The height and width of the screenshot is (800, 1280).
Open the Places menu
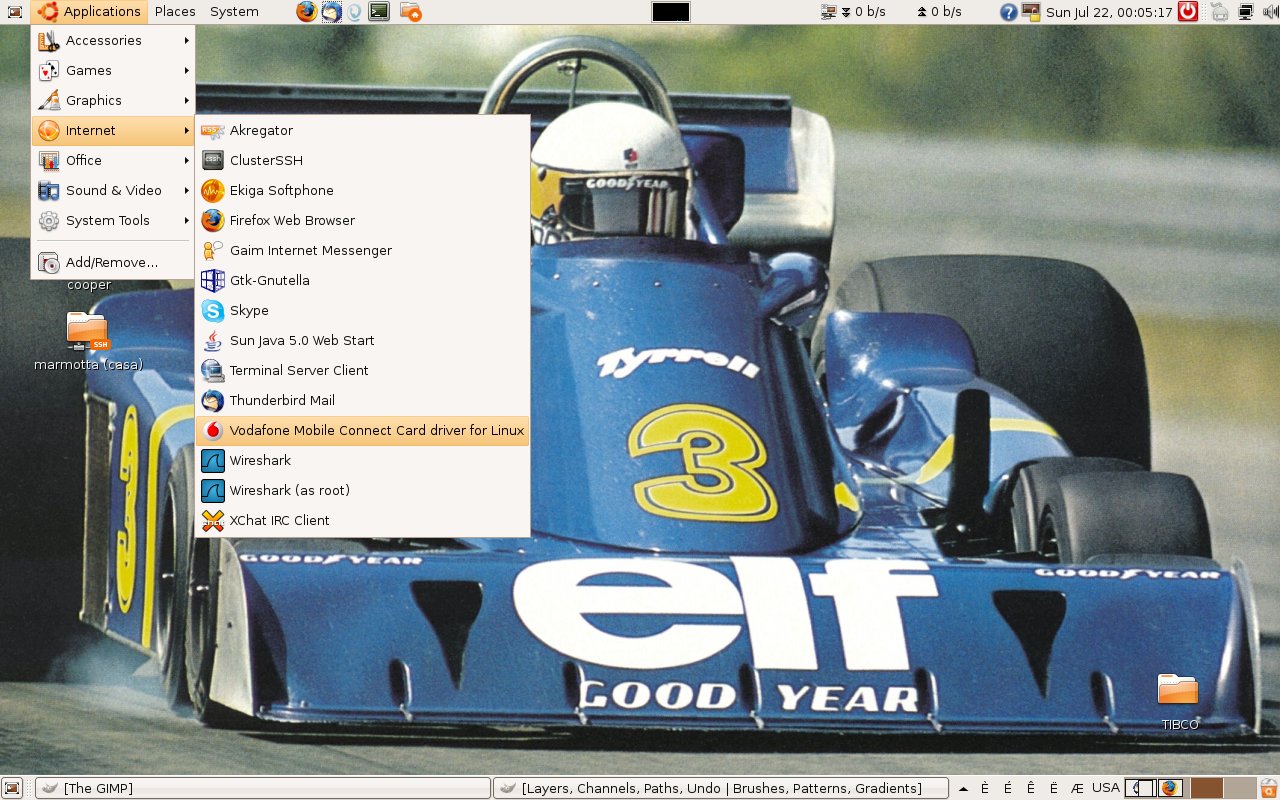click(175, 12)
